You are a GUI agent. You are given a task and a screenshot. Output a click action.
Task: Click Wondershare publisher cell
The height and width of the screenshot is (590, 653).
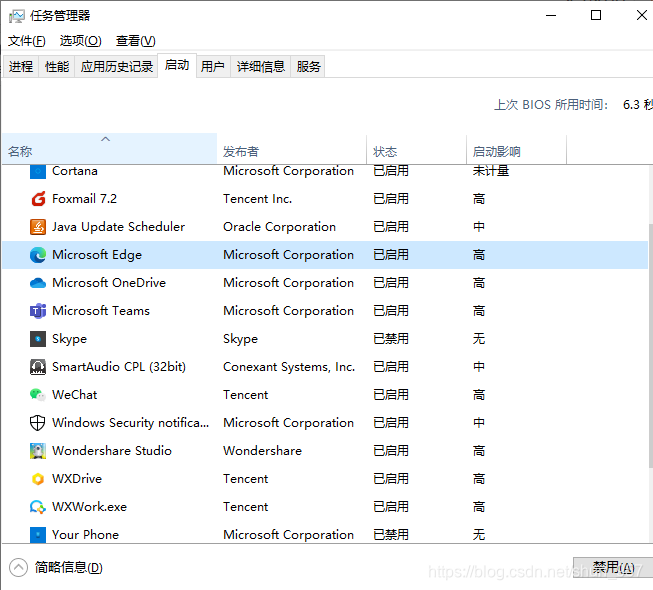pos(262,451)
